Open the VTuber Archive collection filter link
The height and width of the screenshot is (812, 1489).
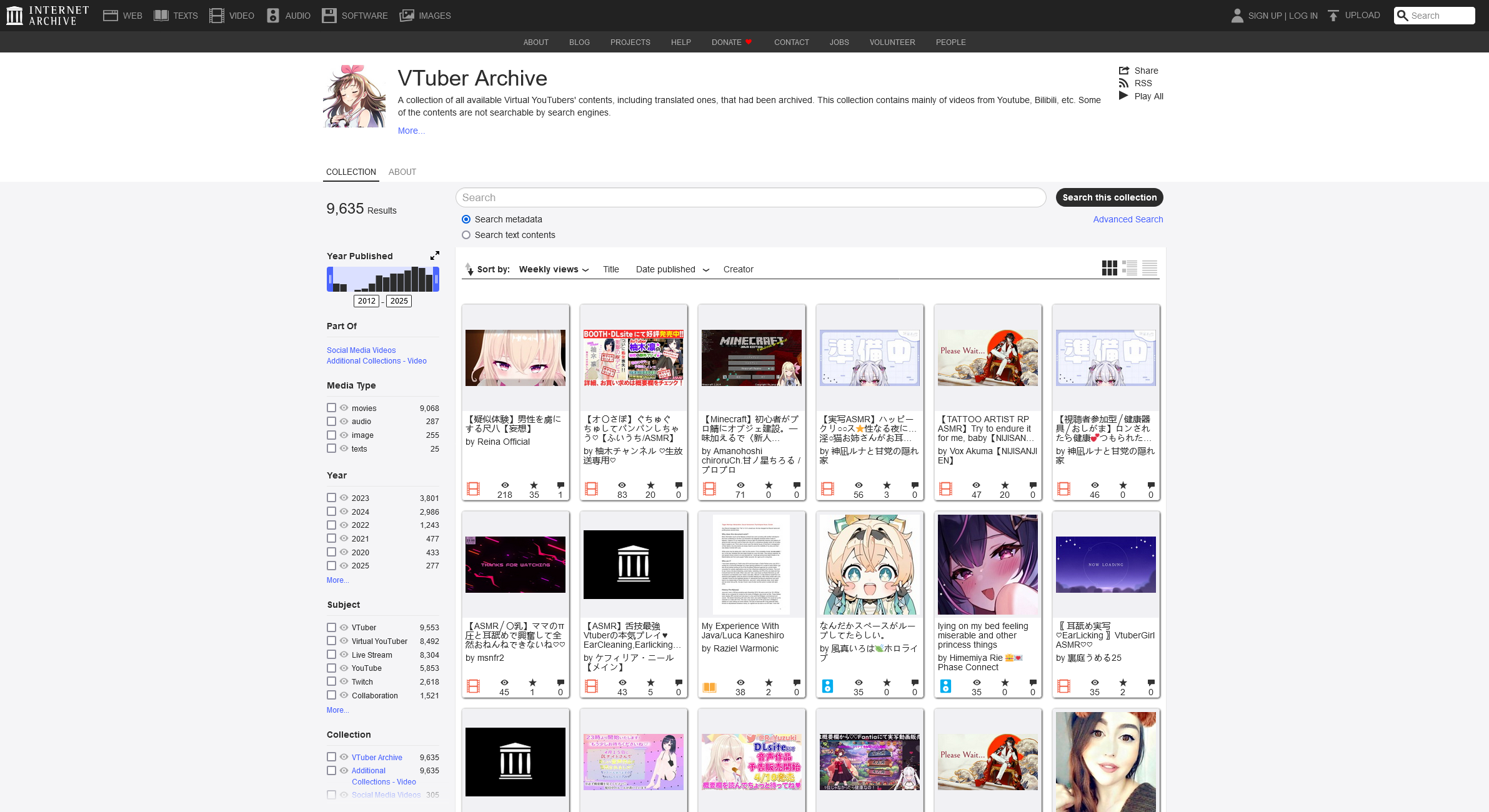377,757
